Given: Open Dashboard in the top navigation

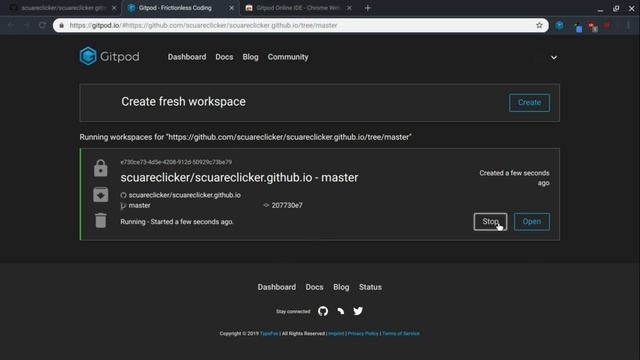Looking at the screenshot, I should tap(187, 57).
